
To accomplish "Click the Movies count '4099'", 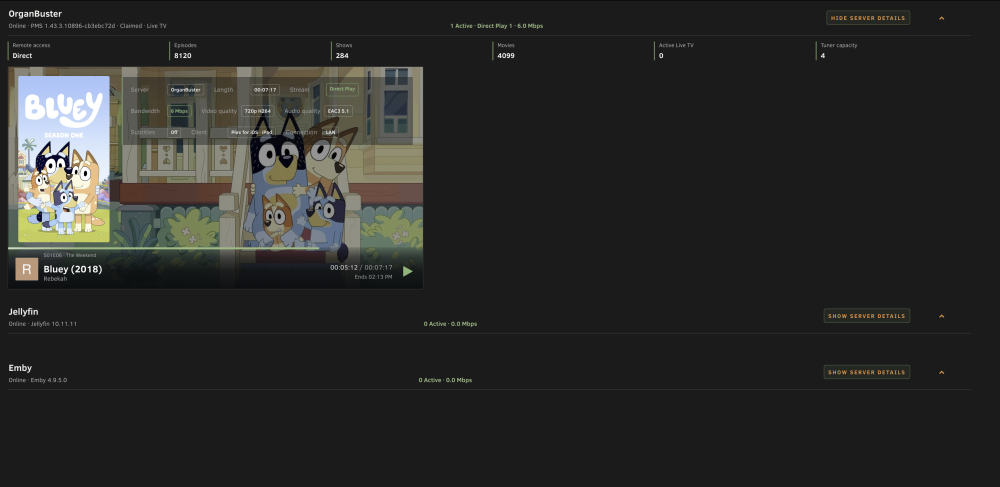I will pyautogui.click(x=506, y=56).
